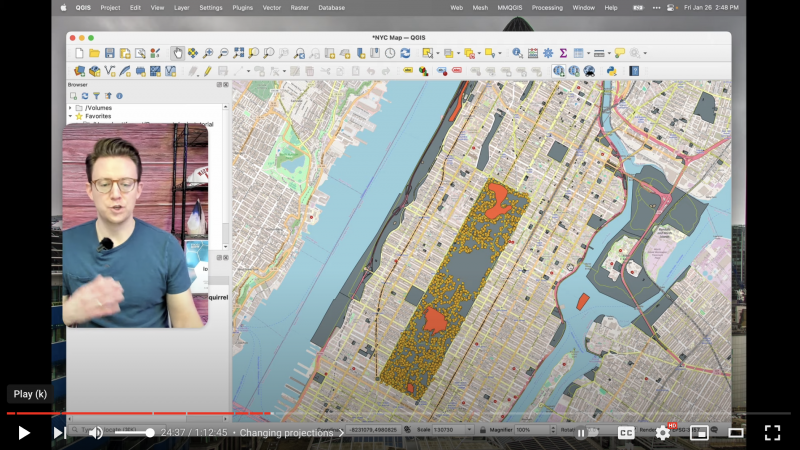
Task: Create a new QGIS project
Action: (79, 53)
